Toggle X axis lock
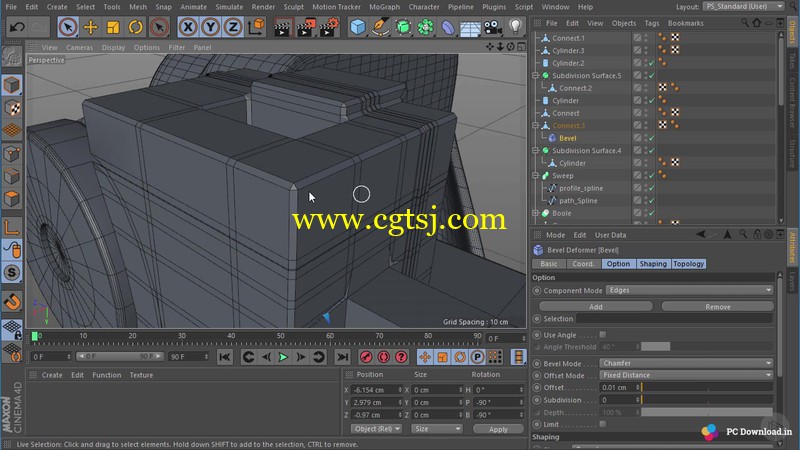 pyautogui.click(x=188, y=27)
